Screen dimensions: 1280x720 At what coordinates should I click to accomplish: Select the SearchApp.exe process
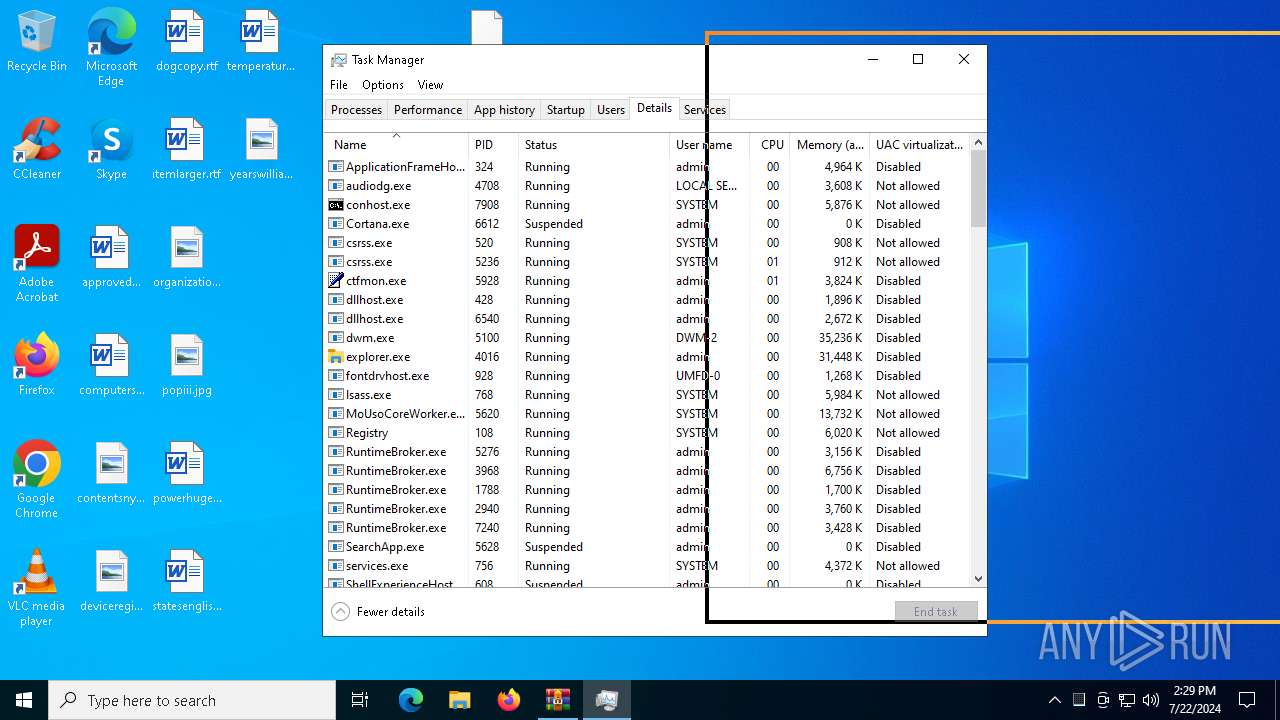click(648, 547)
